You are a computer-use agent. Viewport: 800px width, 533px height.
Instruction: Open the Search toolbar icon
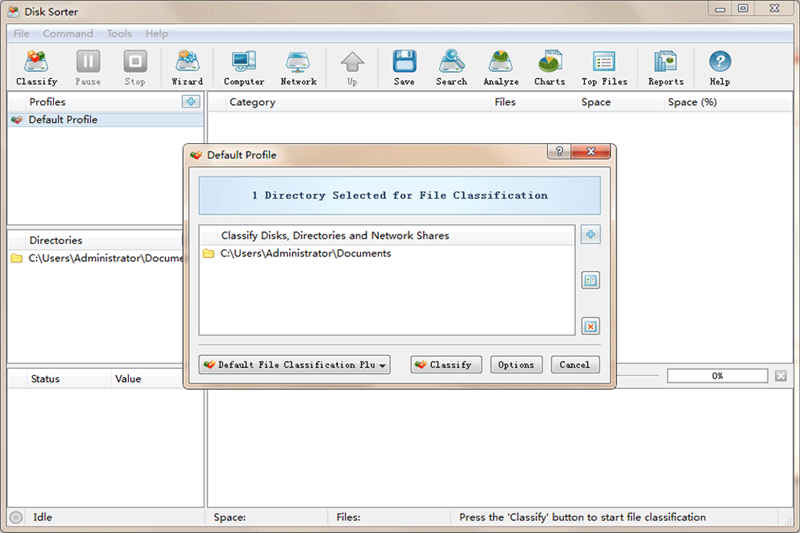(x=451, y=68)
